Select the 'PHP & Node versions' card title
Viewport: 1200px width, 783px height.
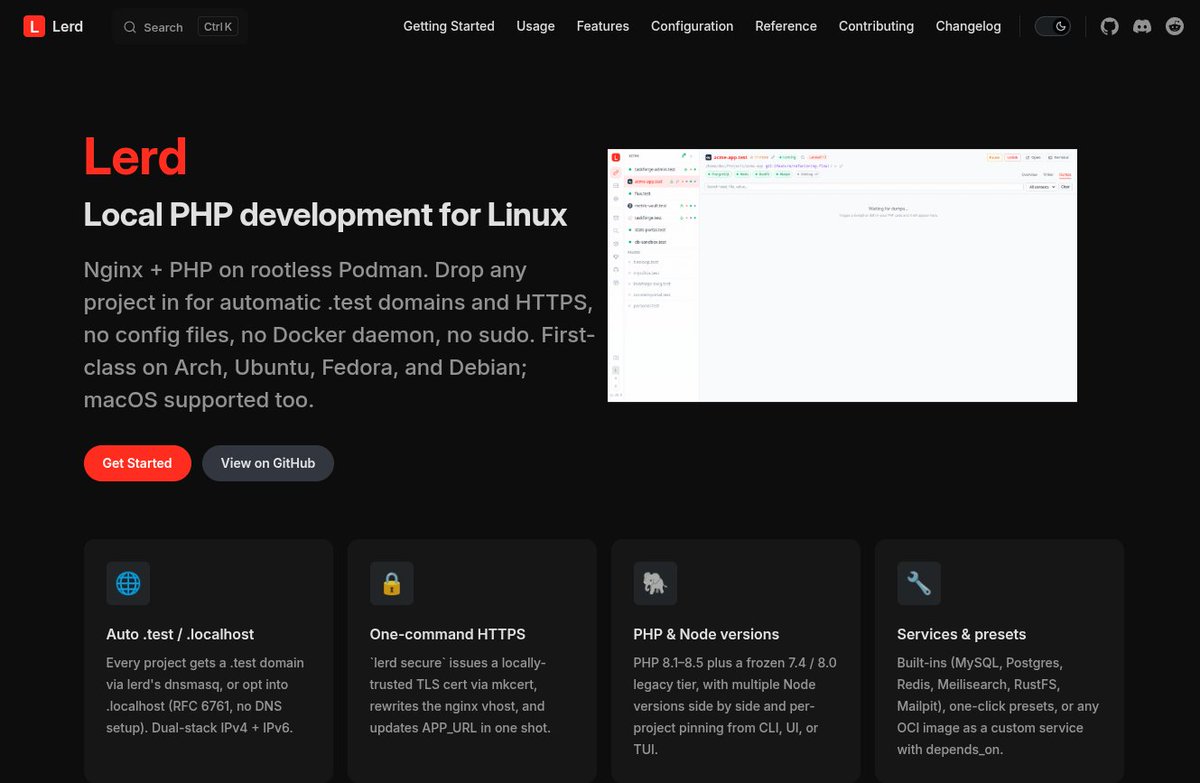pos(706,634)
